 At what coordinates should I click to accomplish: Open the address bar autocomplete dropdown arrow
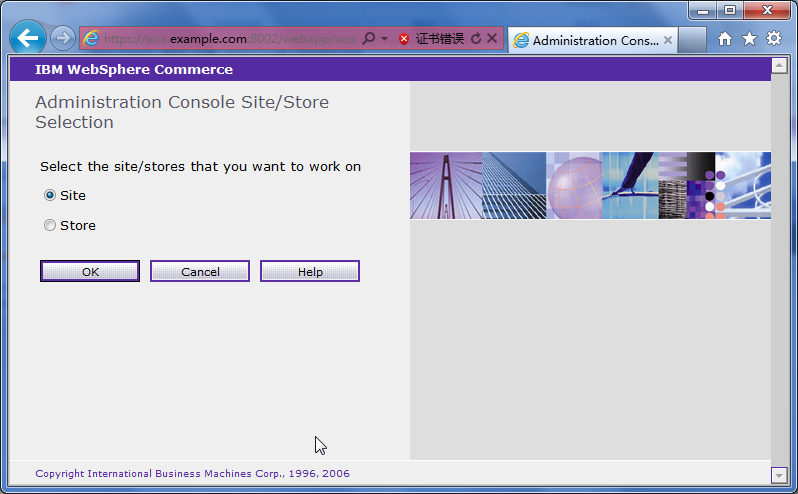pos(384,39)
